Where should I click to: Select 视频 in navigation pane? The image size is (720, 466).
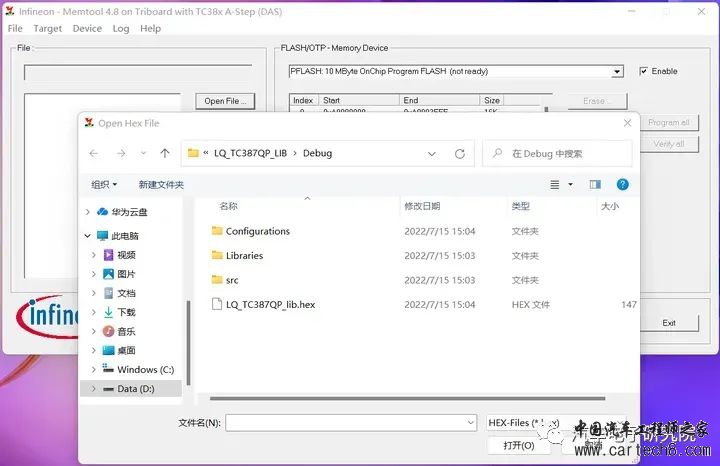pyautogui.click(x=126, y=255)
